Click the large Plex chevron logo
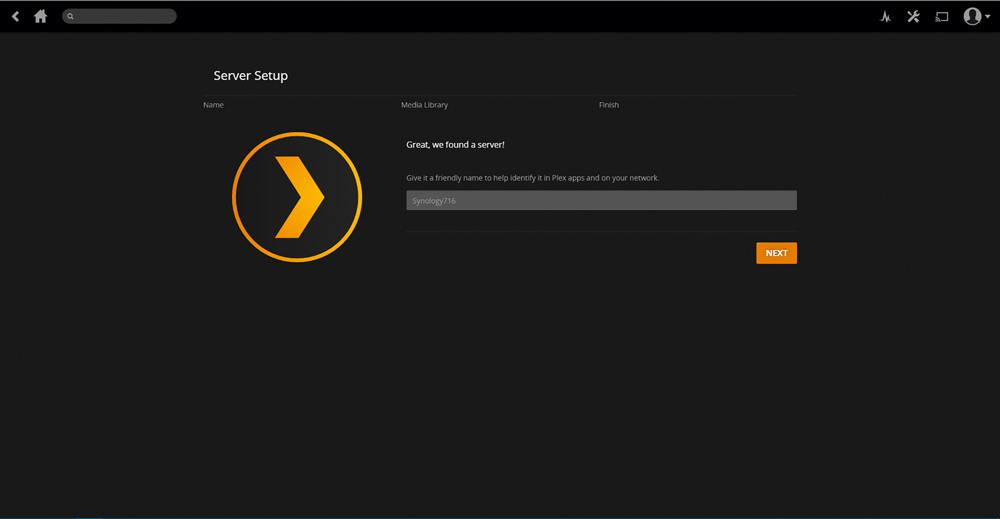This screenshot has width=1000, height=519. (297, 197)
